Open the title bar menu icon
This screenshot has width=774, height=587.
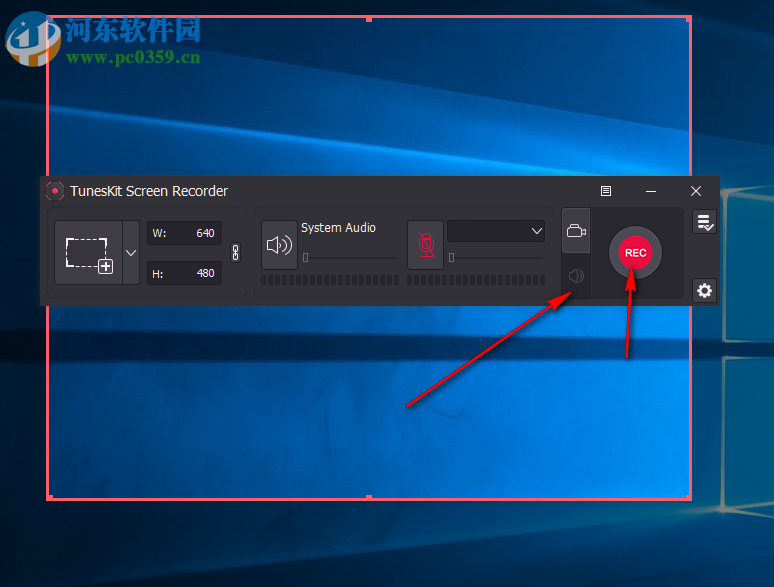606,191
